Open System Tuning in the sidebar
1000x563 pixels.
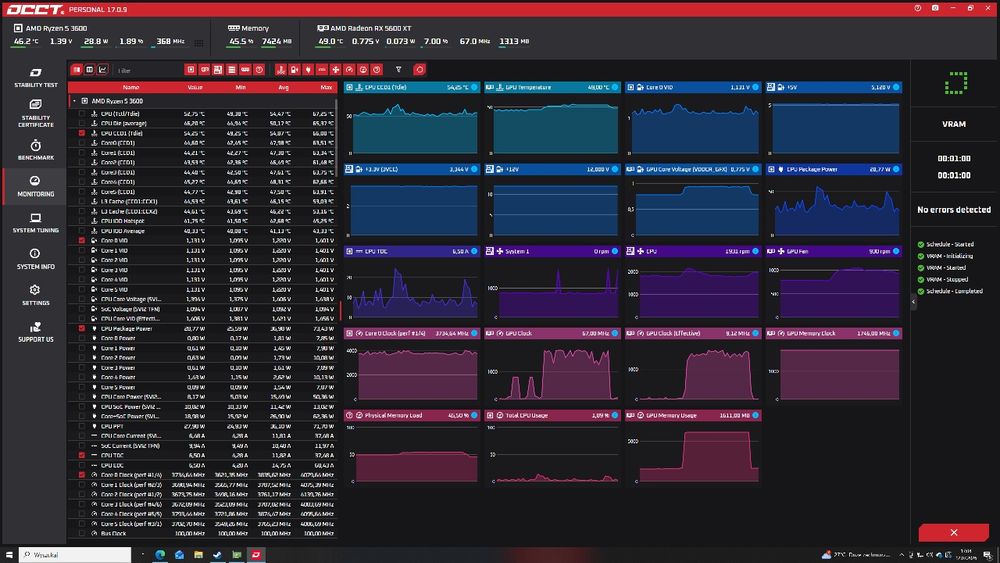click(x=36, y=223)
